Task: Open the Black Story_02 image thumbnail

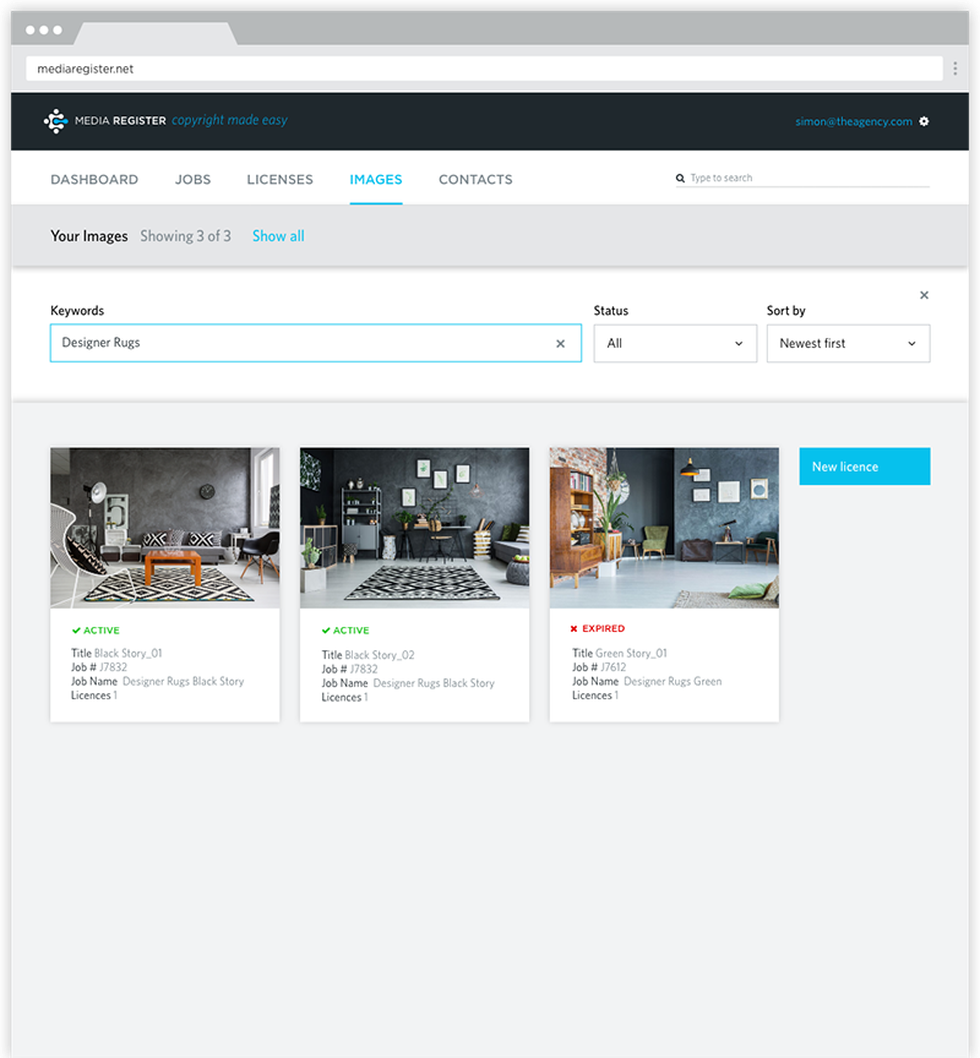Action: 414,527
